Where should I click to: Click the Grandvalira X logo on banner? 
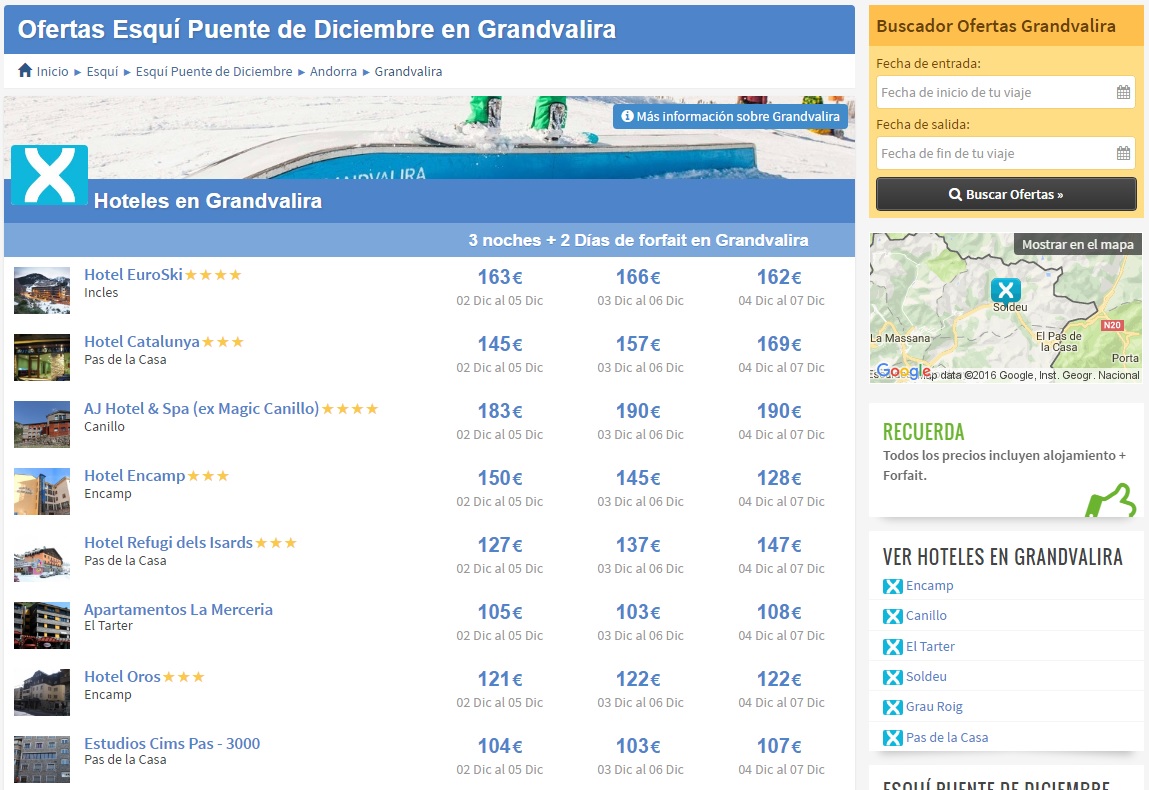tap(50, 175)
